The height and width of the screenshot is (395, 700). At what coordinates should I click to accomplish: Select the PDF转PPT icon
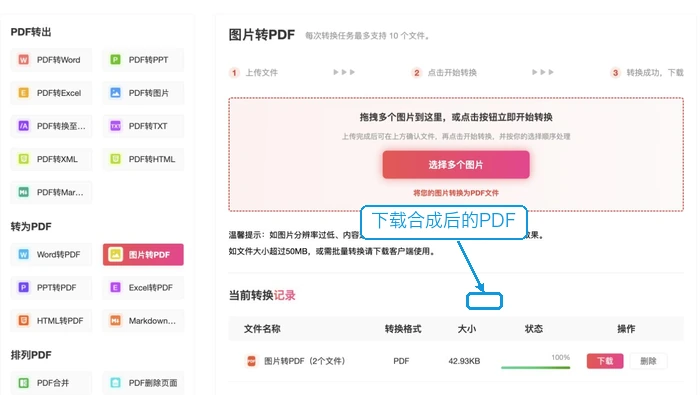click(x=115, y=59)
